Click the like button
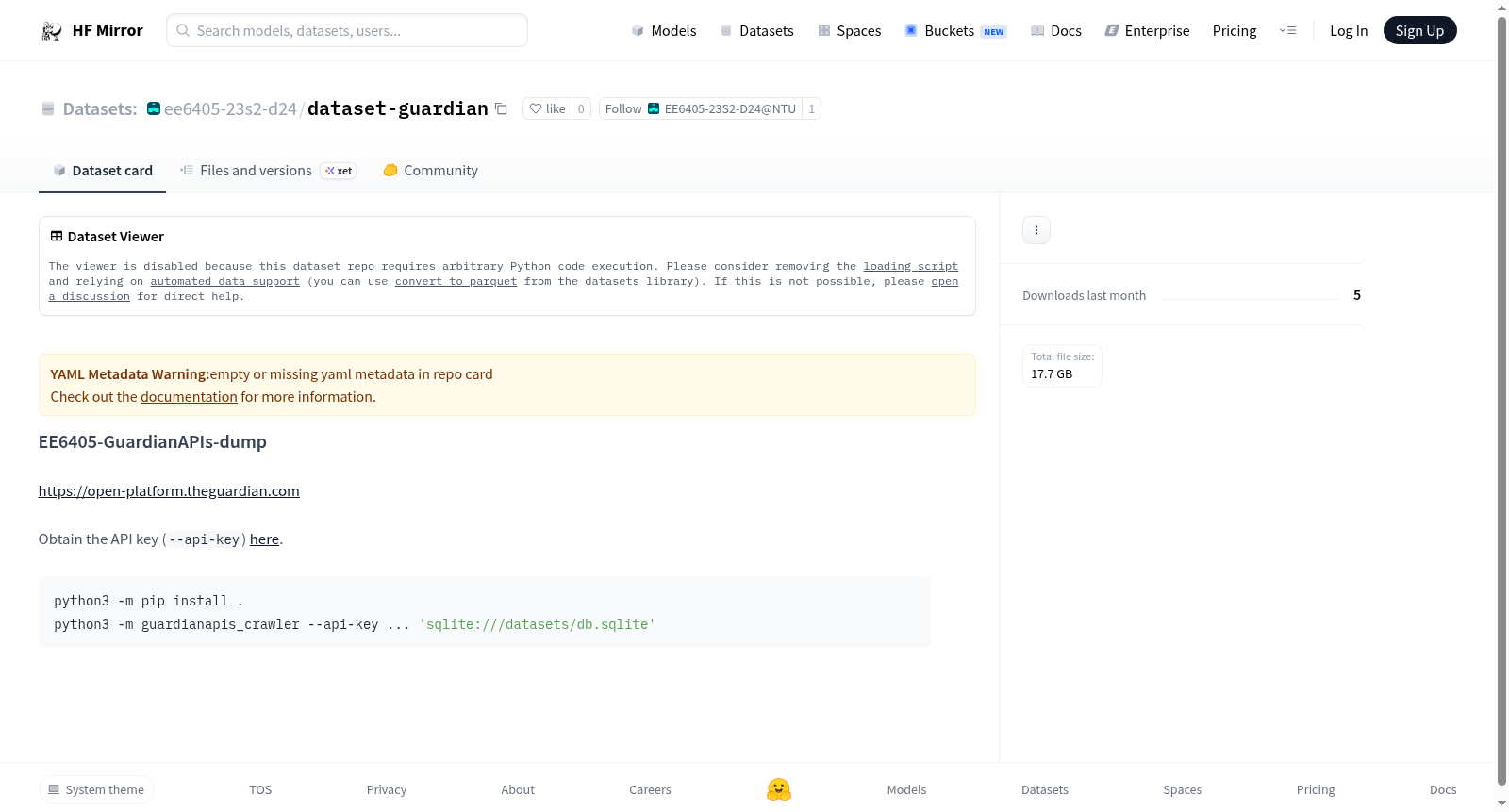This screenshot has height=812, width=1509. [x=547, y=108]
